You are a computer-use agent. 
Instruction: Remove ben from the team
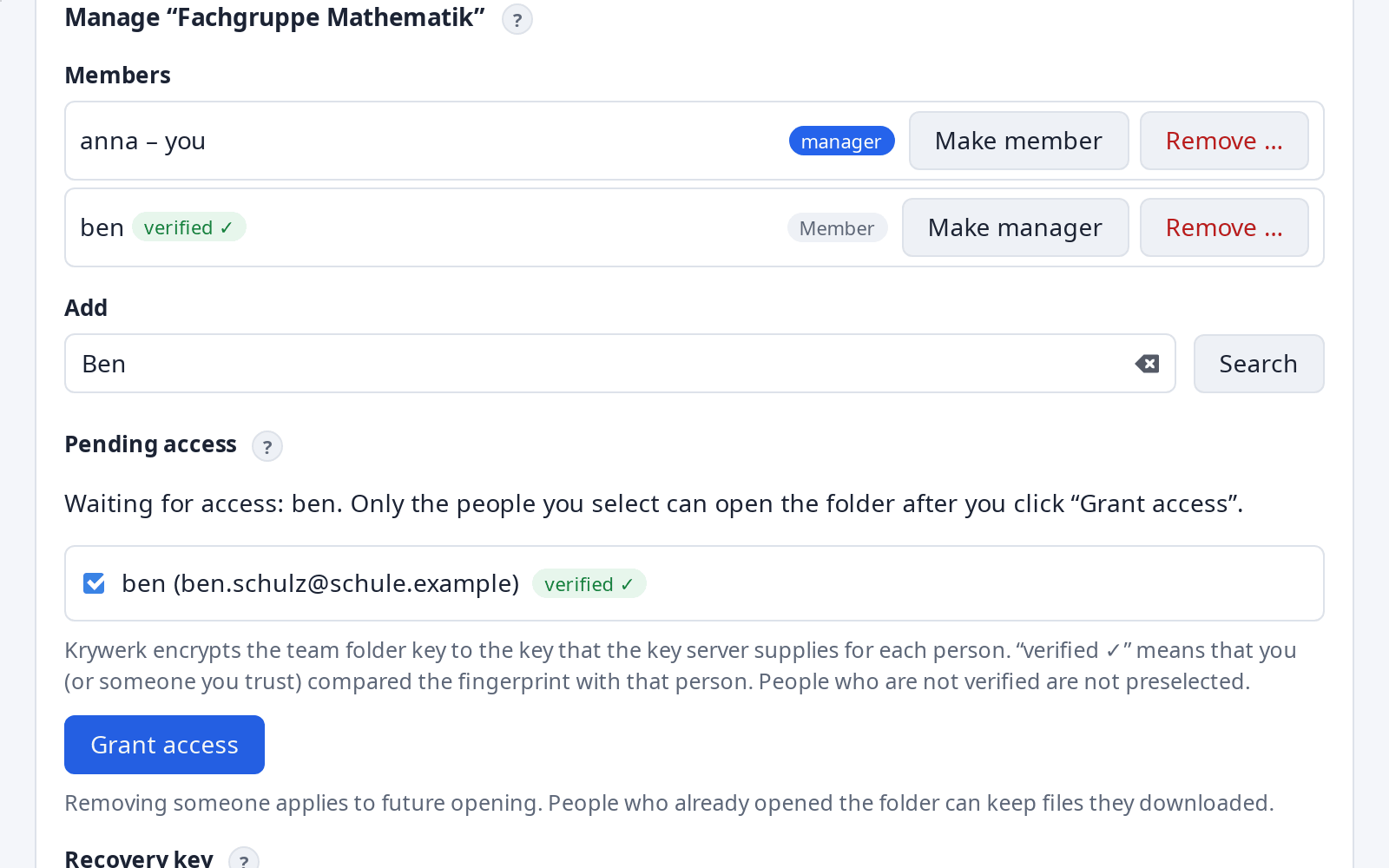click(x=1224, y=227)
